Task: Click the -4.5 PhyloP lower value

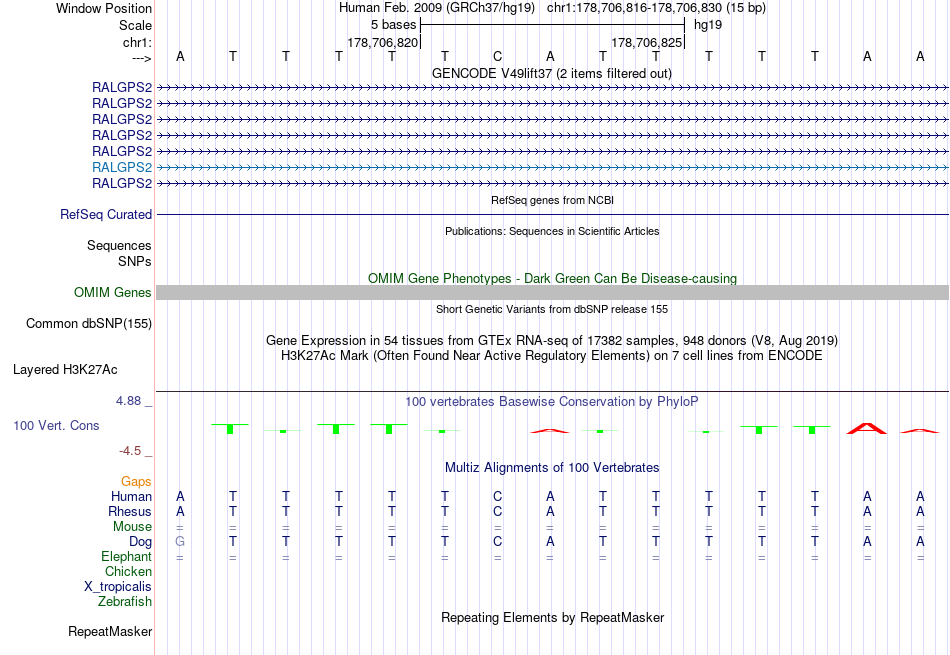Action: point(130,451)
